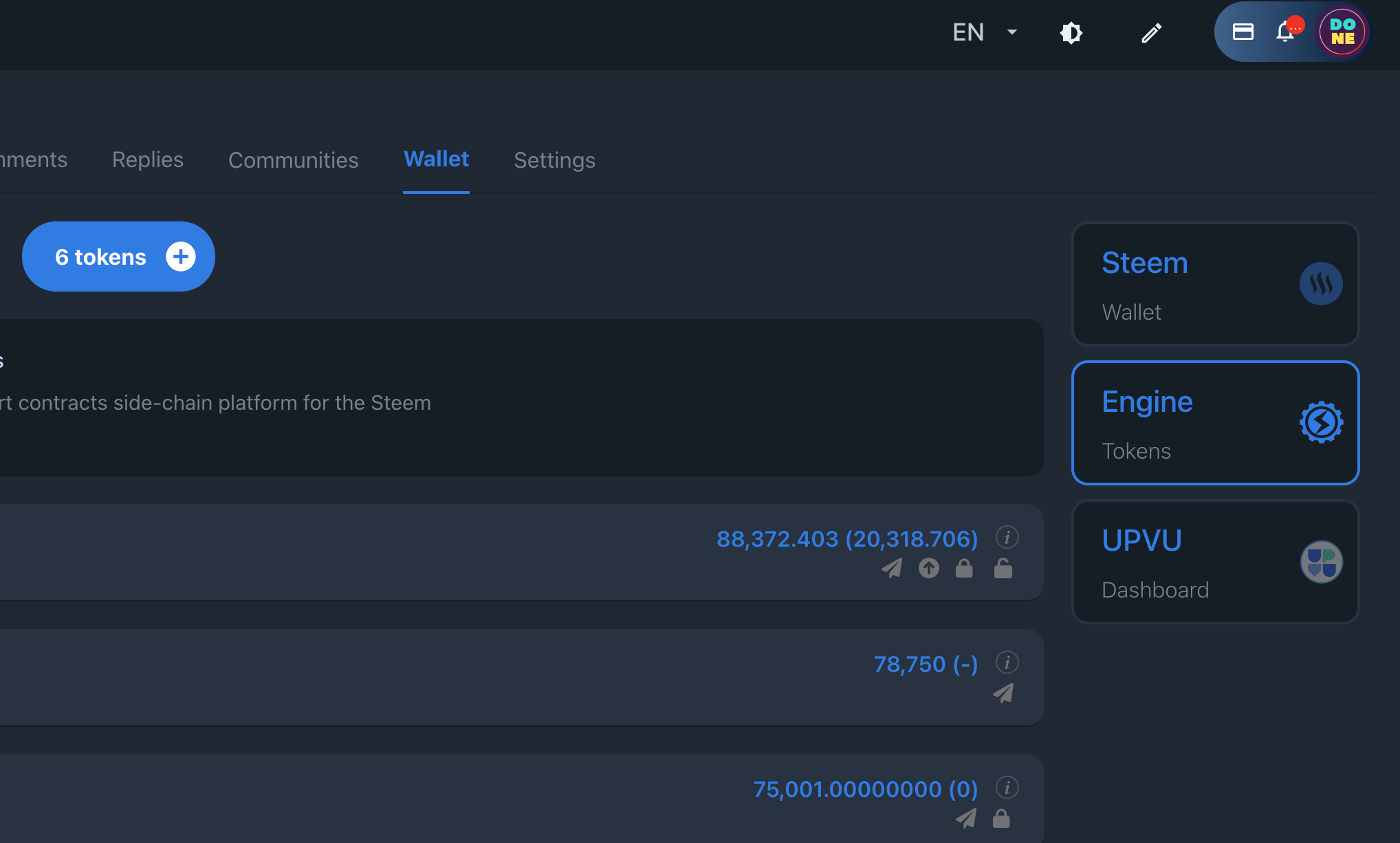Open the DONE user avatar menu
The height and width of the screenshot is (843, 1400).
click(x=1342, y=32)
